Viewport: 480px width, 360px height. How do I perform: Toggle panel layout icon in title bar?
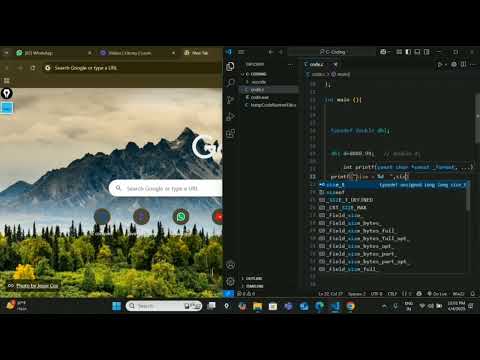[x=417, y=52]
